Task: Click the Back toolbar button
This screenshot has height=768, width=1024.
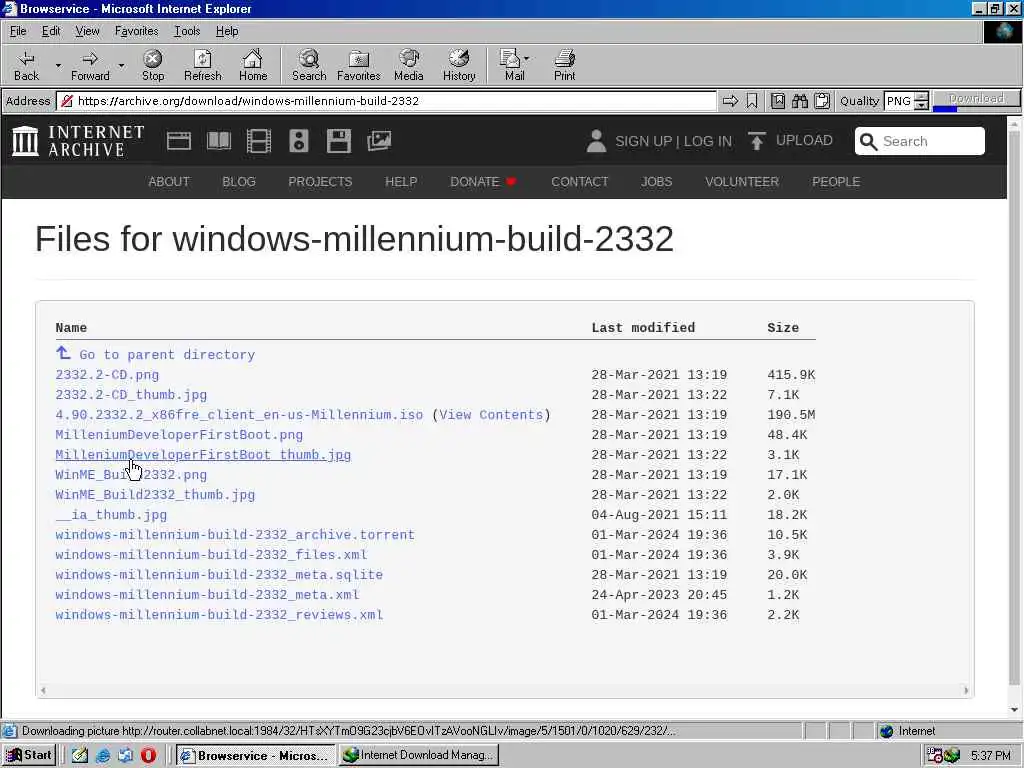Action: [26, 66]
